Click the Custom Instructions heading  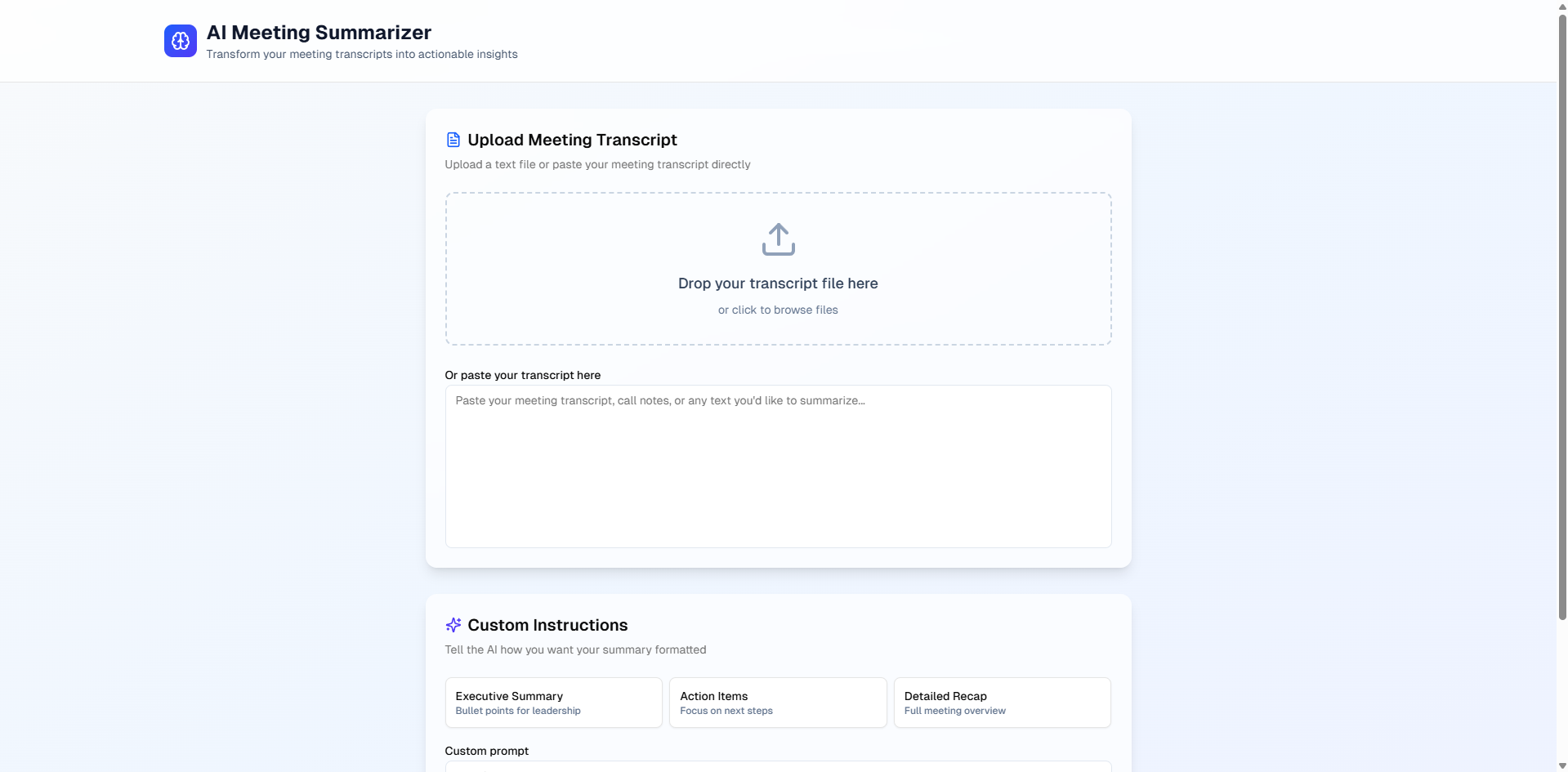tap(547, 624)
